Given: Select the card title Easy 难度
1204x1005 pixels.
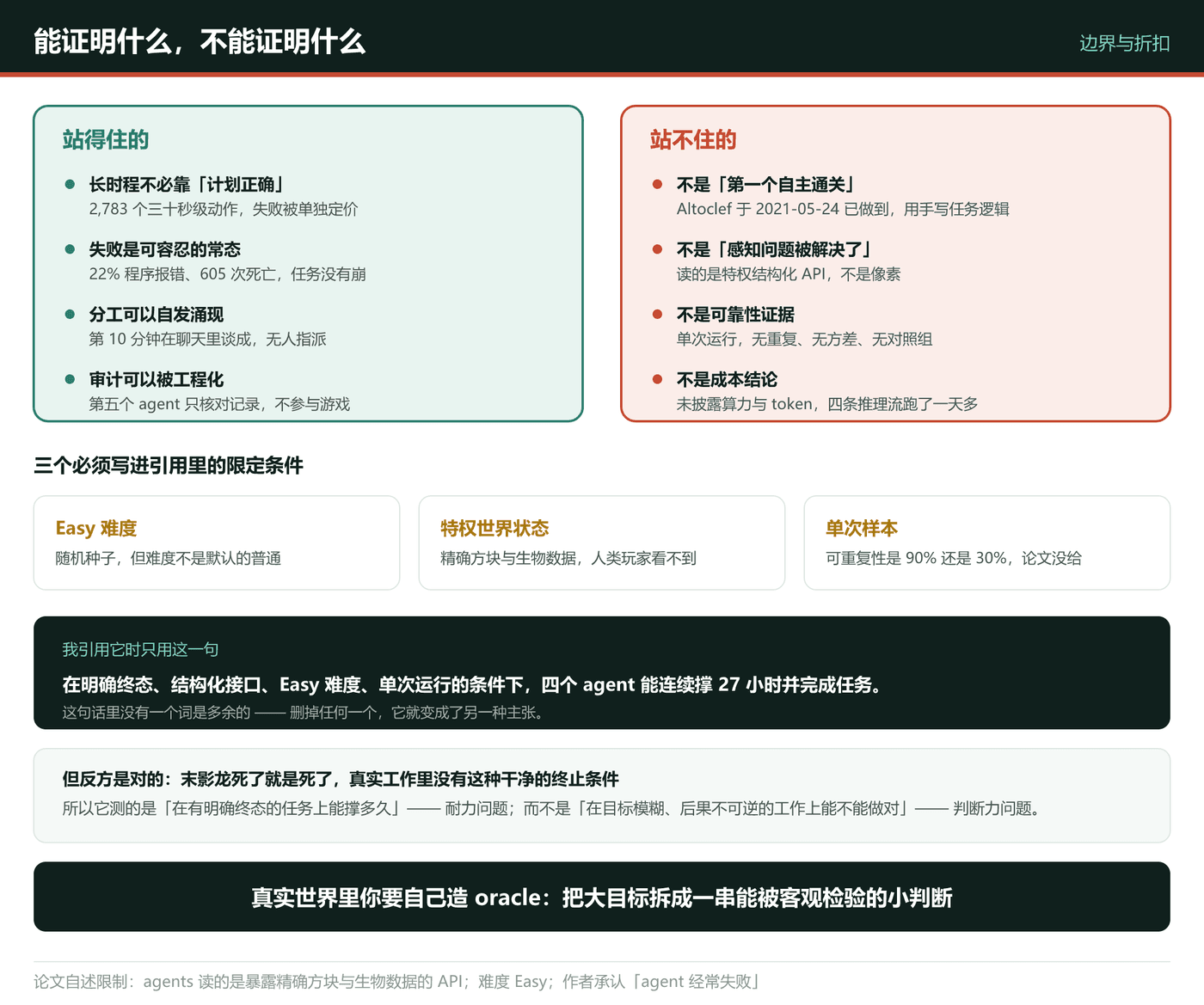Looking at the screenshot, I should pos(96,528).
